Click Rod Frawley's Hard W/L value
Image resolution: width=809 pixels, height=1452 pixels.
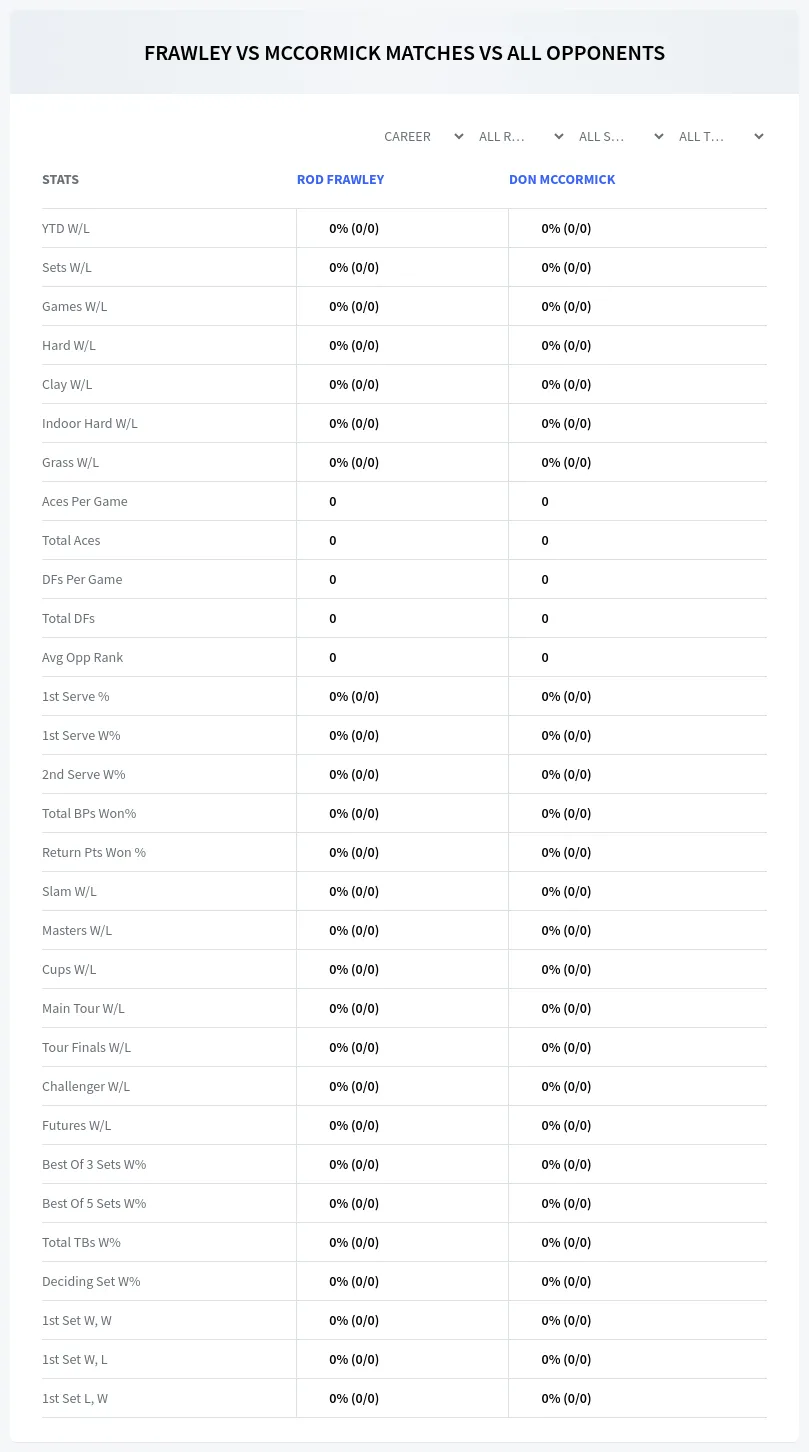point(354,345)
